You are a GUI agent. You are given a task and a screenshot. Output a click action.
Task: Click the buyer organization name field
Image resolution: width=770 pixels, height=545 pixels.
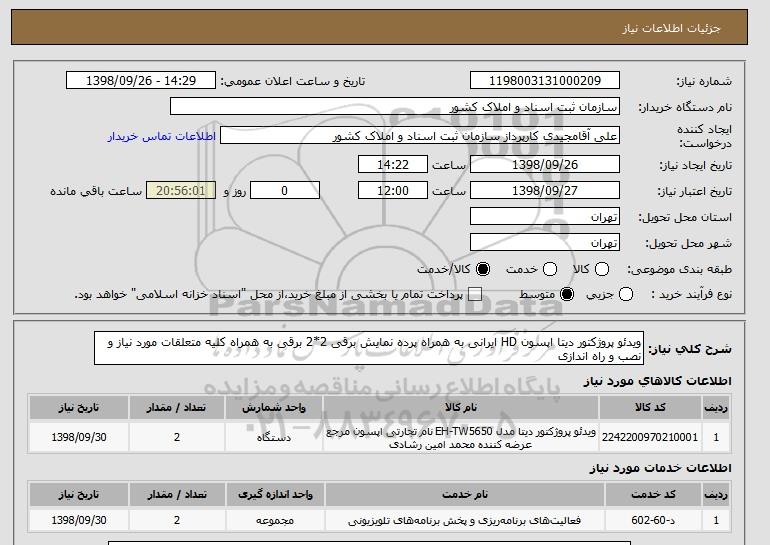tap(395, 107)
